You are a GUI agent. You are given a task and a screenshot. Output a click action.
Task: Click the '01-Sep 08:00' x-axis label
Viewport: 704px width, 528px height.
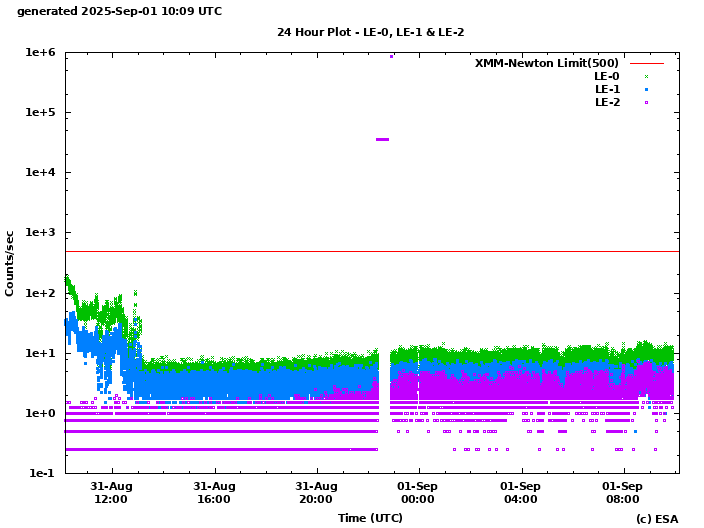(x=622, y=493)
